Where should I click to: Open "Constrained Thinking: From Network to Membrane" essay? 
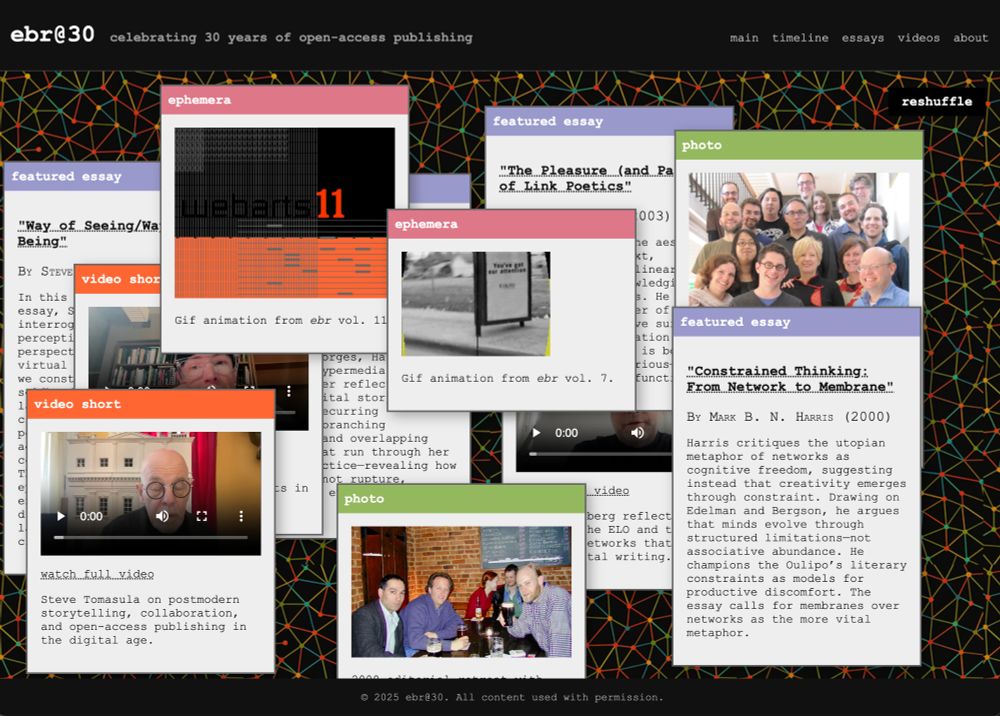tap(790, 379)
